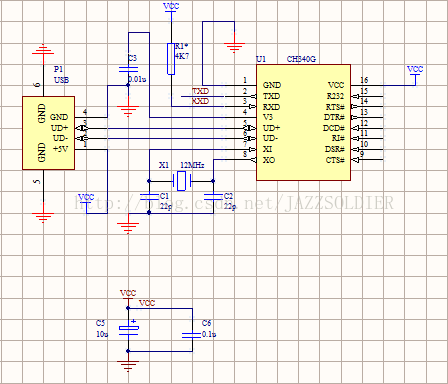Click the +5V pin name on USB connector
Image resolution: width=448 pixels, height=384 pixels.
[60, 149]
